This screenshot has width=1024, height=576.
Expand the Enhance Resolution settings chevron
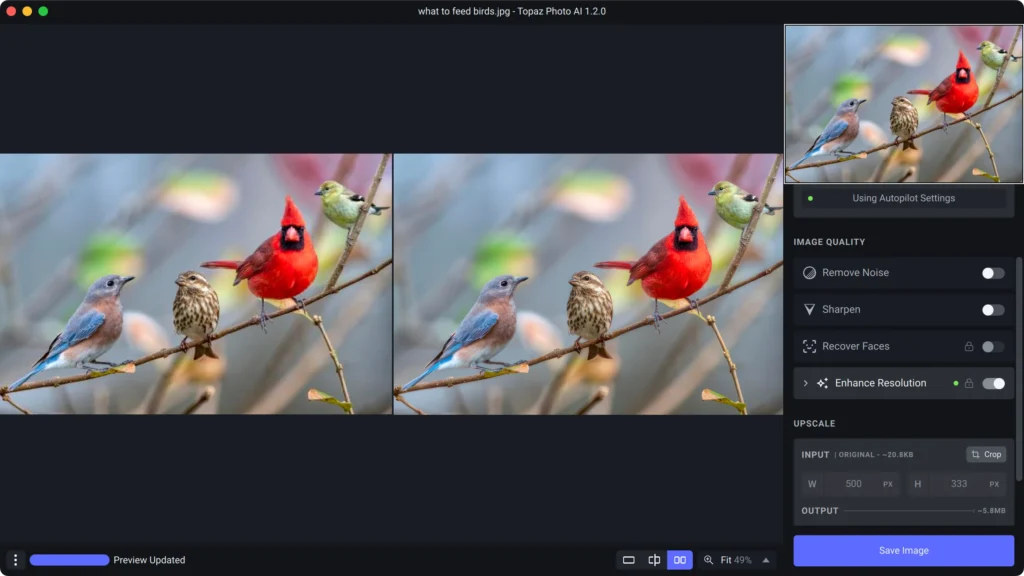click(x=806, y=383)
